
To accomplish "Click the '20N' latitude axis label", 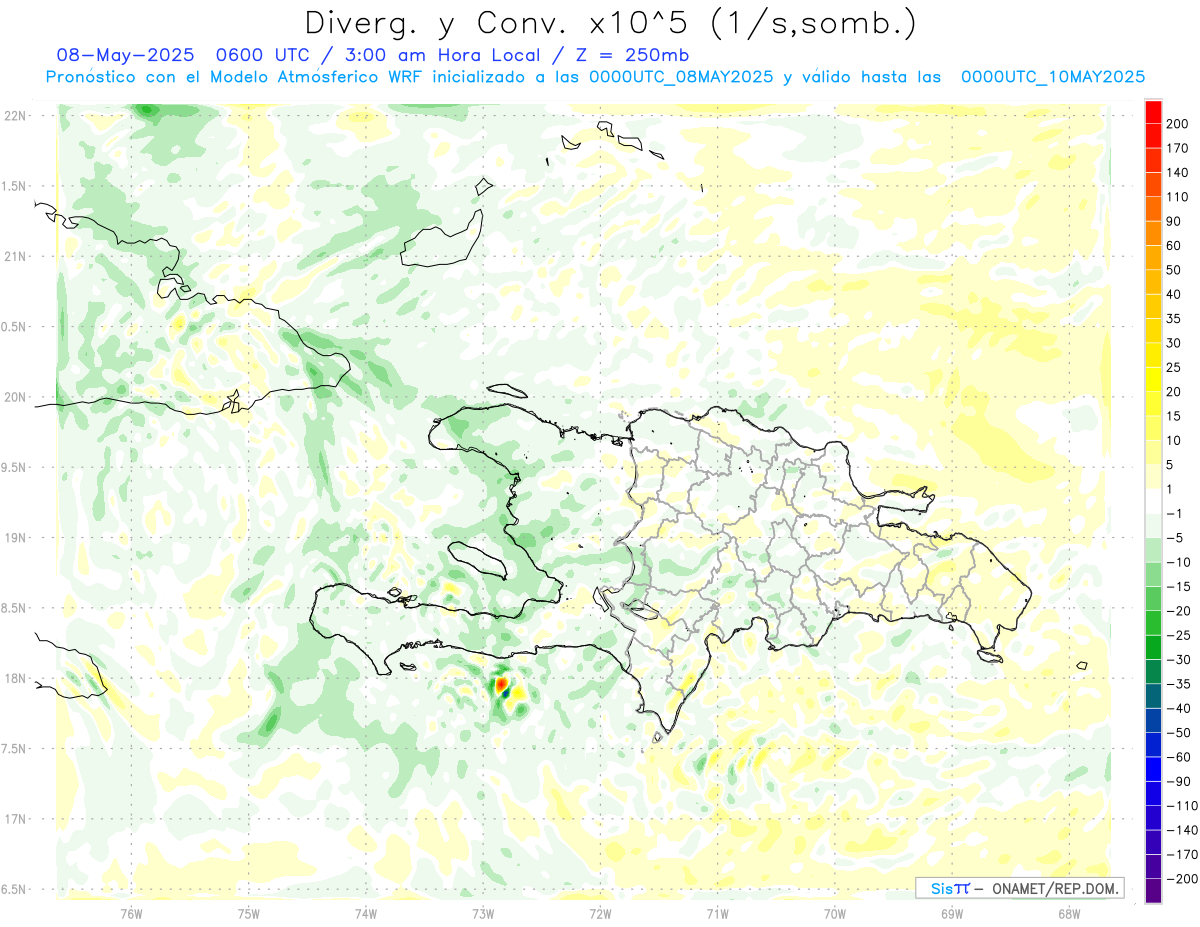I will point(14,397).
